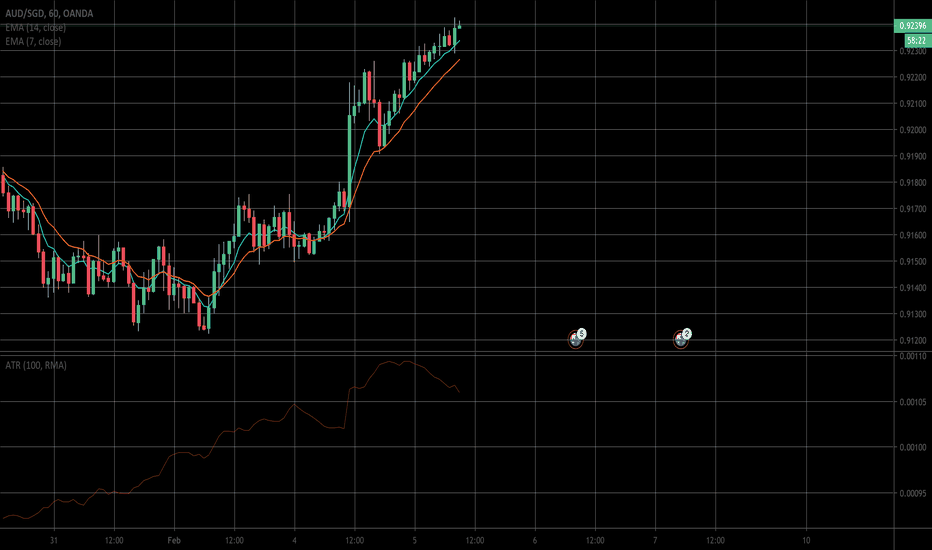Click the 0.91600 price axis label
Screen dimensions: 932x550
pyautogui.click(x=912, y=235)
